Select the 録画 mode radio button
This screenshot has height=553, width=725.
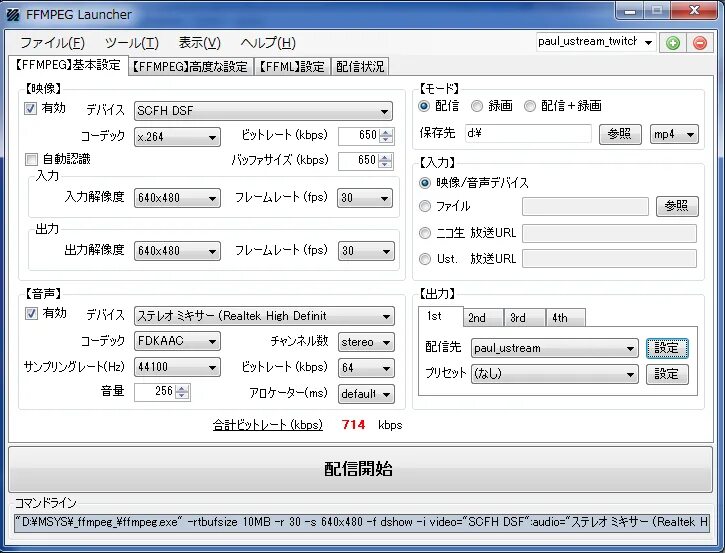[x=477, y=106]
